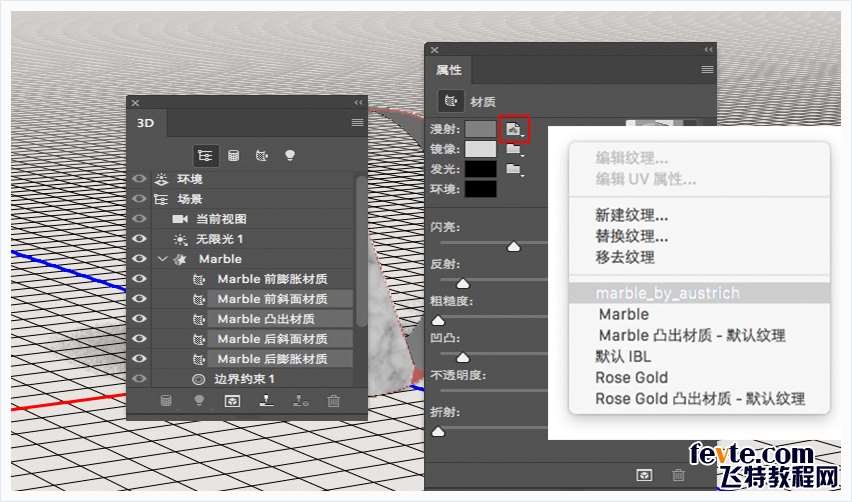This screenshot has height=502, width=852.
Task: Click the 折射 refraction slider handle
Action: [438, 432]
